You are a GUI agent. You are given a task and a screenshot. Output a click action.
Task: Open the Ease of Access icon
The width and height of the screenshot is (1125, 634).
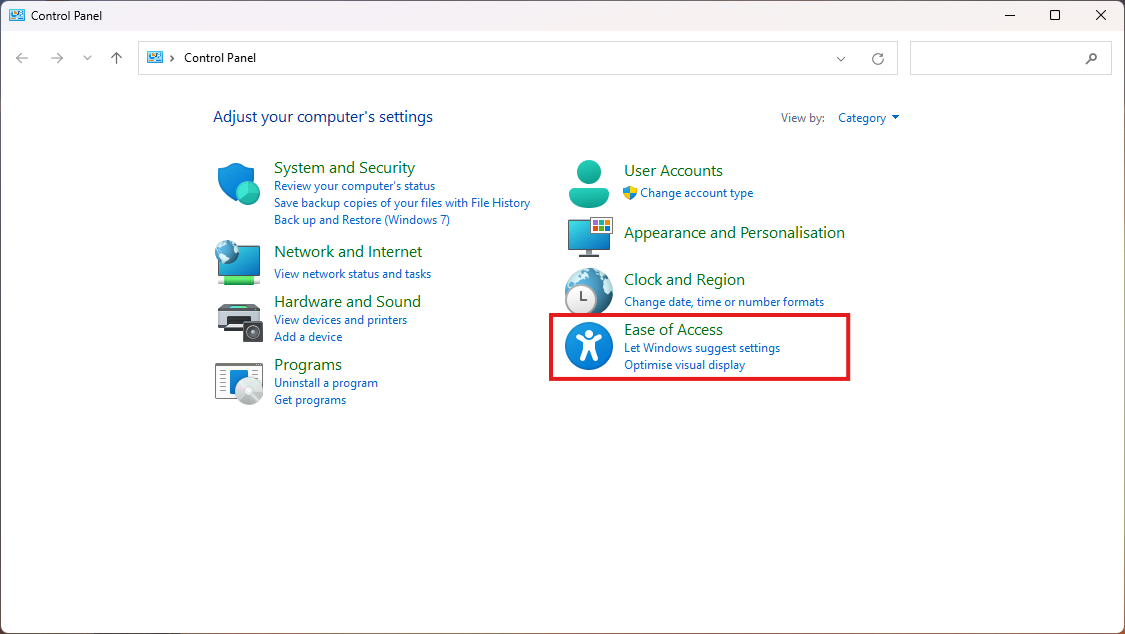589,346
